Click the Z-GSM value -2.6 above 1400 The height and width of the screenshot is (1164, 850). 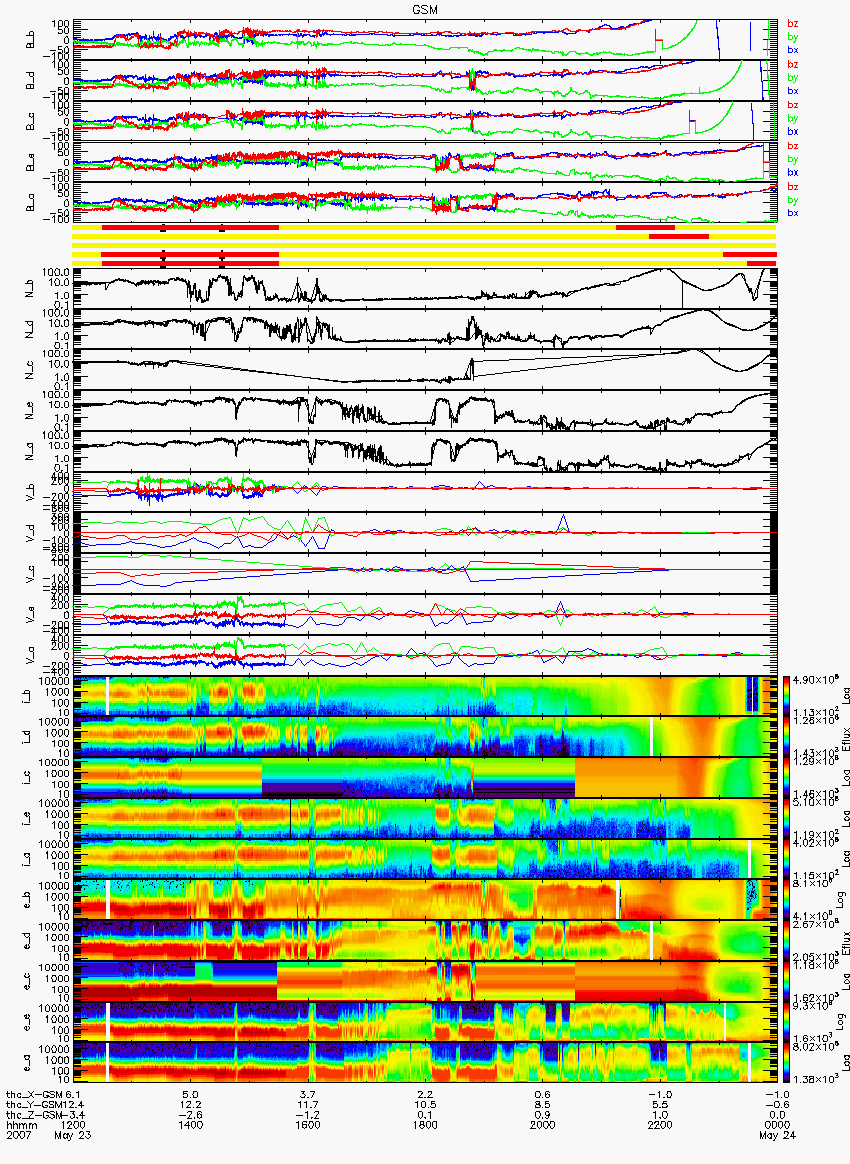click(x=190, y=1116)
